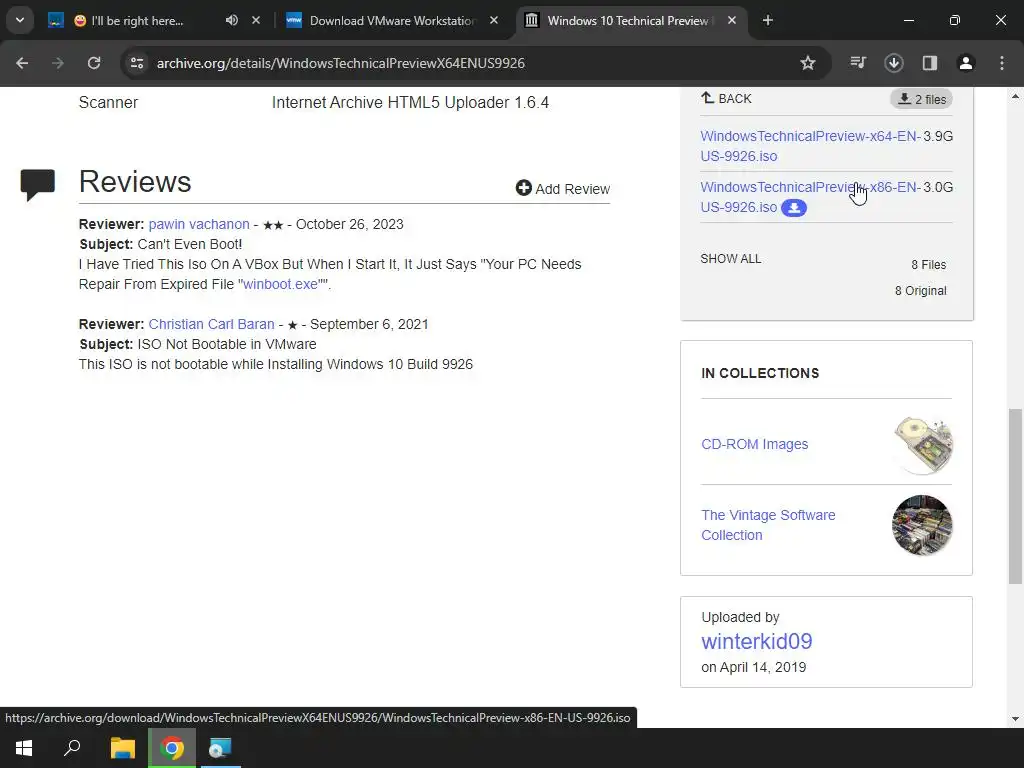Go back to the previous page
The width and height of the screenshot is (1024, 768).
(22, 63)
